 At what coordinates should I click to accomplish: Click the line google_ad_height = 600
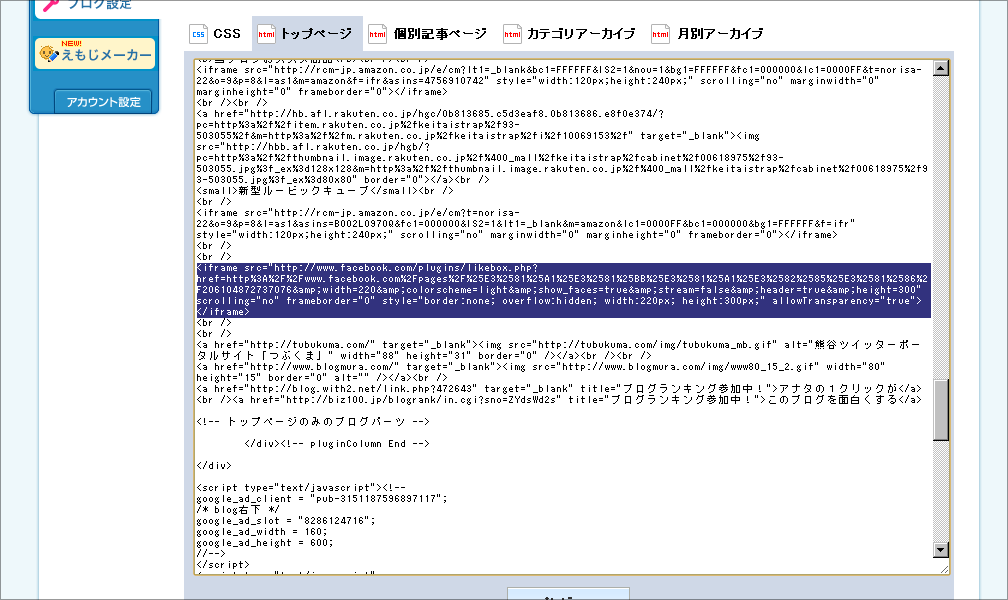coord(265,543)
